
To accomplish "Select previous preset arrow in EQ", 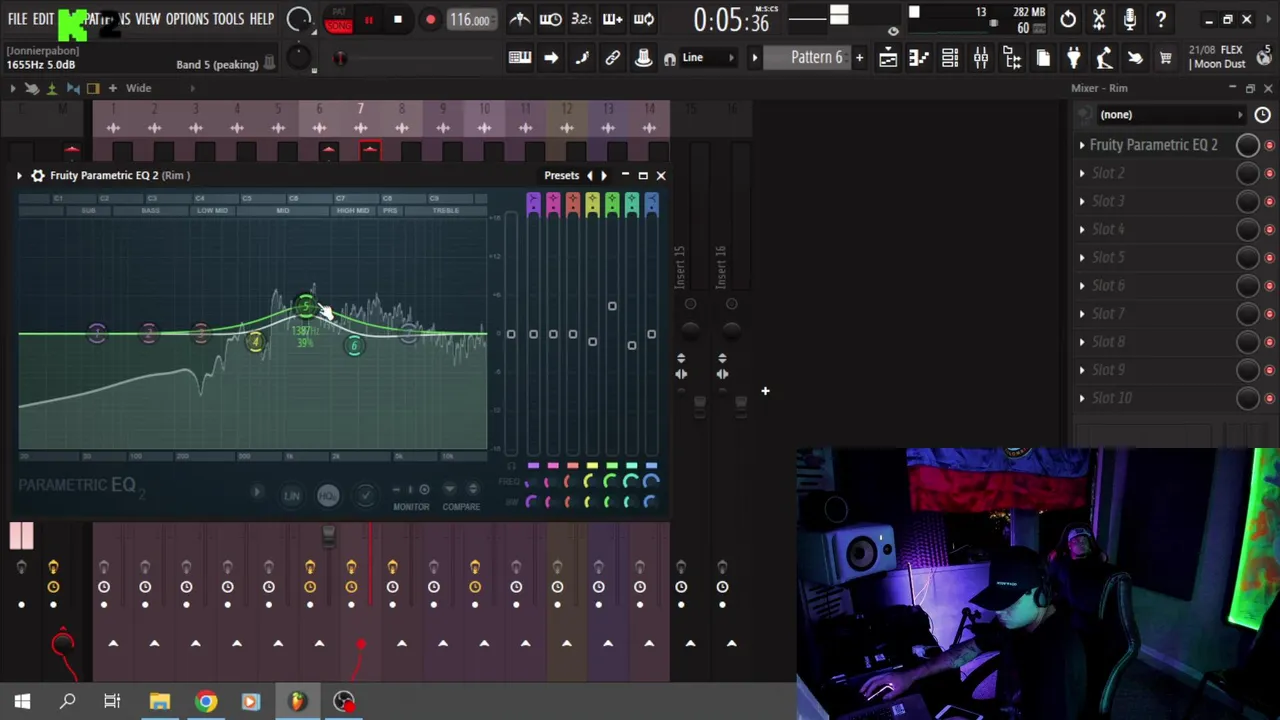I will pyautogui.click(x=589, y=175).
